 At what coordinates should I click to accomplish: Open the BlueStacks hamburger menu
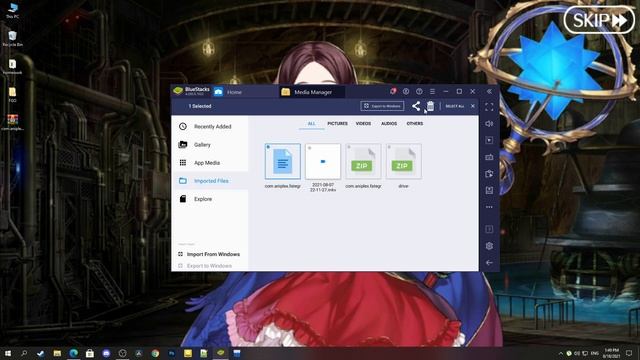432,91
